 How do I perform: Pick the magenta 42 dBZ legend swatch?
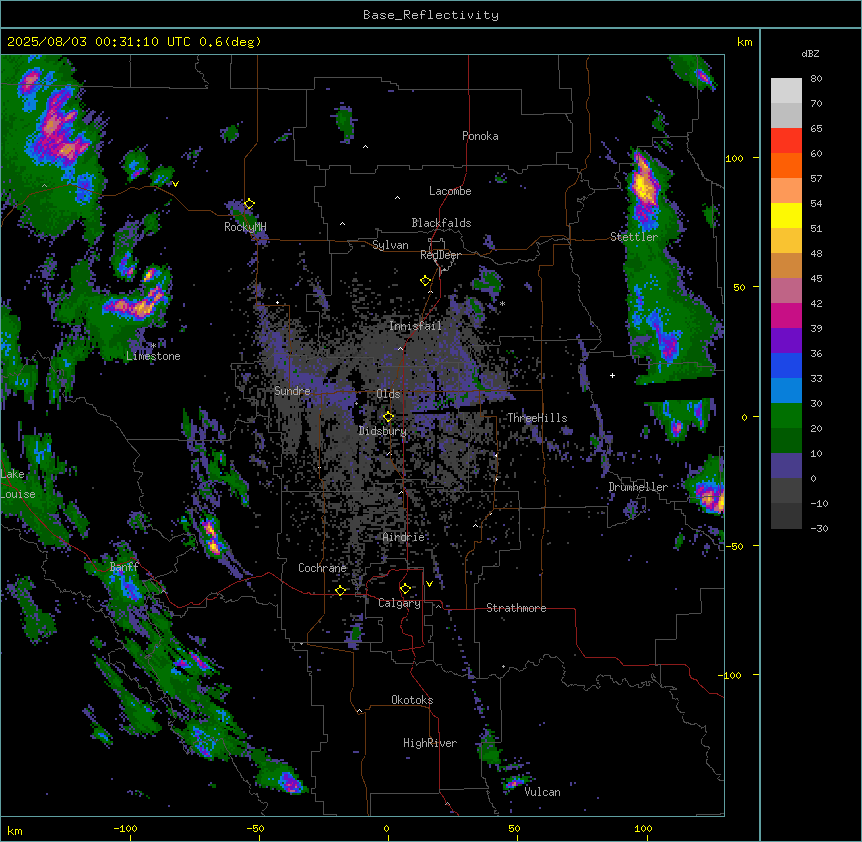(786, 315)
